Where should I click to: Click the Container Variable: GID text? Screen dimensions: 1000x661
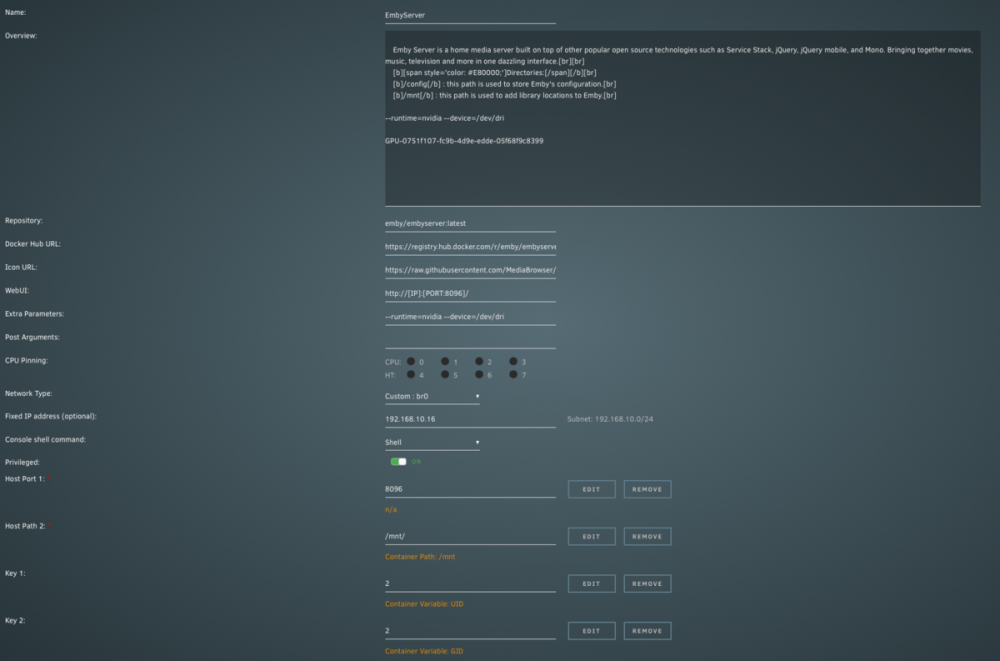point(424,651)
